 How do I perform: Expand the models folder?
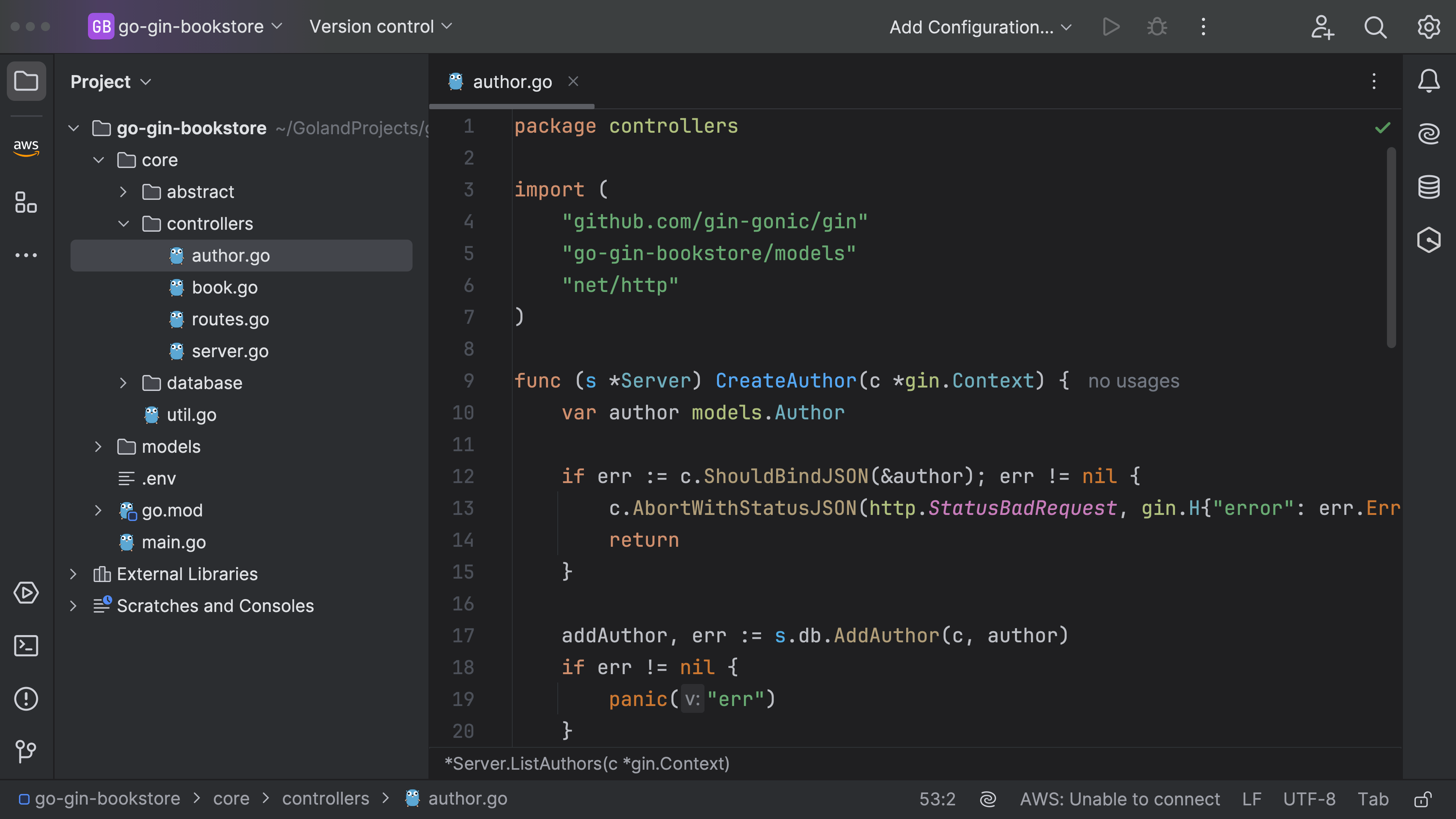[98, 447]
